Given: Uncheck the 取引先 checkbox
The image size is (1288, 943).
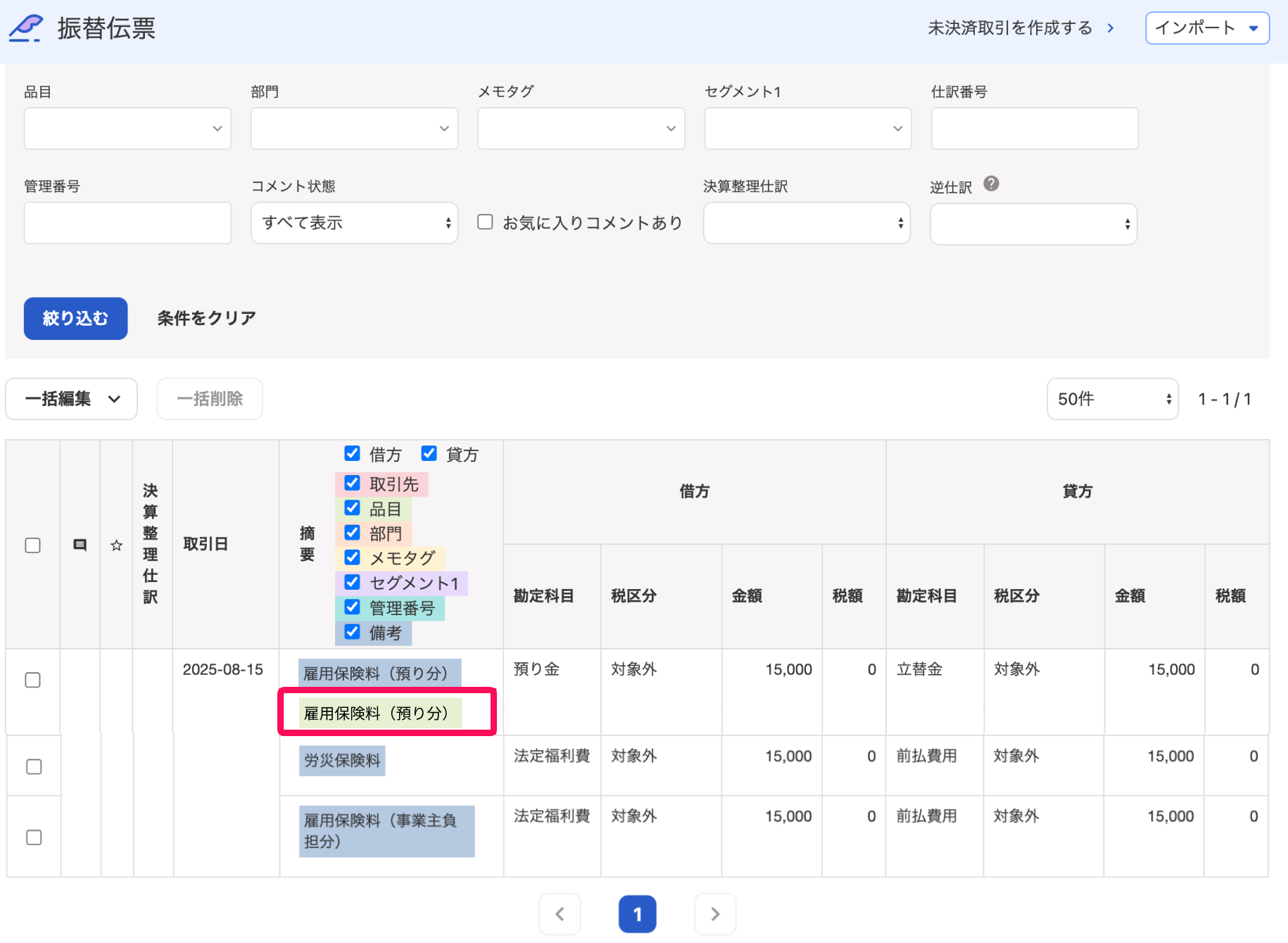Looking at the screenshot, I should [x=352, y=483].
